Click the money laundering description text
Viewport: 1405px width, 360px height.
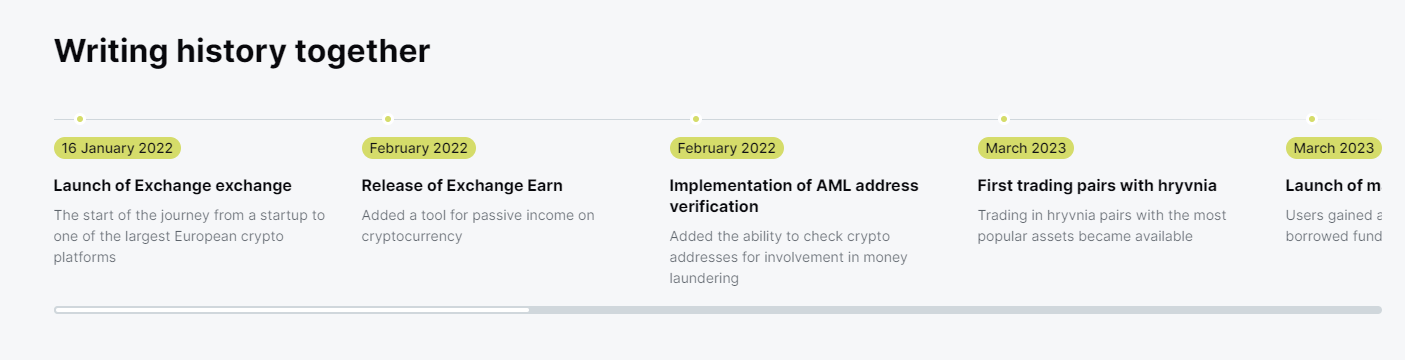tap(789, 258)
